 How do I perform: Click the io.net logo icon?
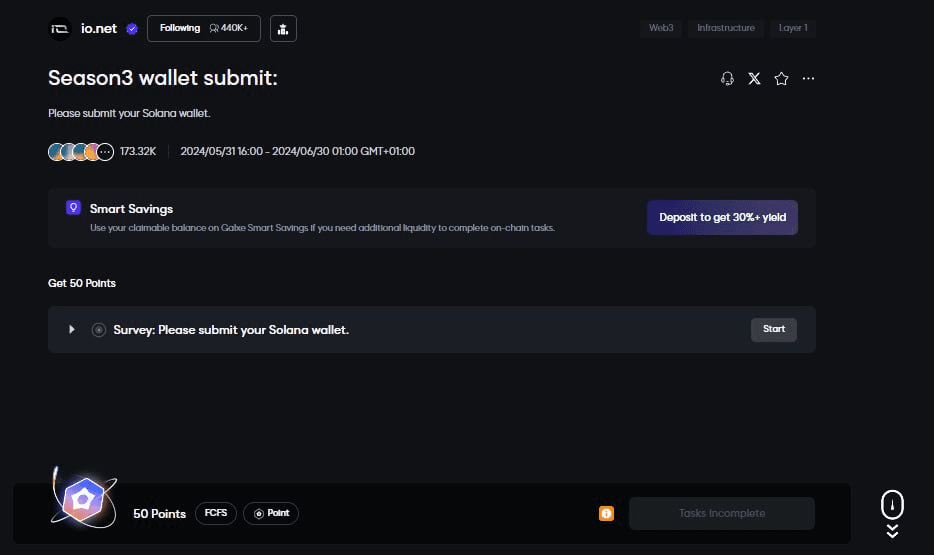pyautogui.click(x=60, y=29)
